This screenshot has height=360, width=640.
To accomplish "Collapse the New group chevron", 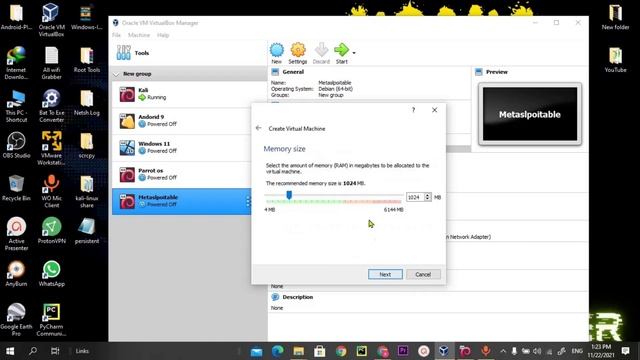I will (x=116, y=74).
